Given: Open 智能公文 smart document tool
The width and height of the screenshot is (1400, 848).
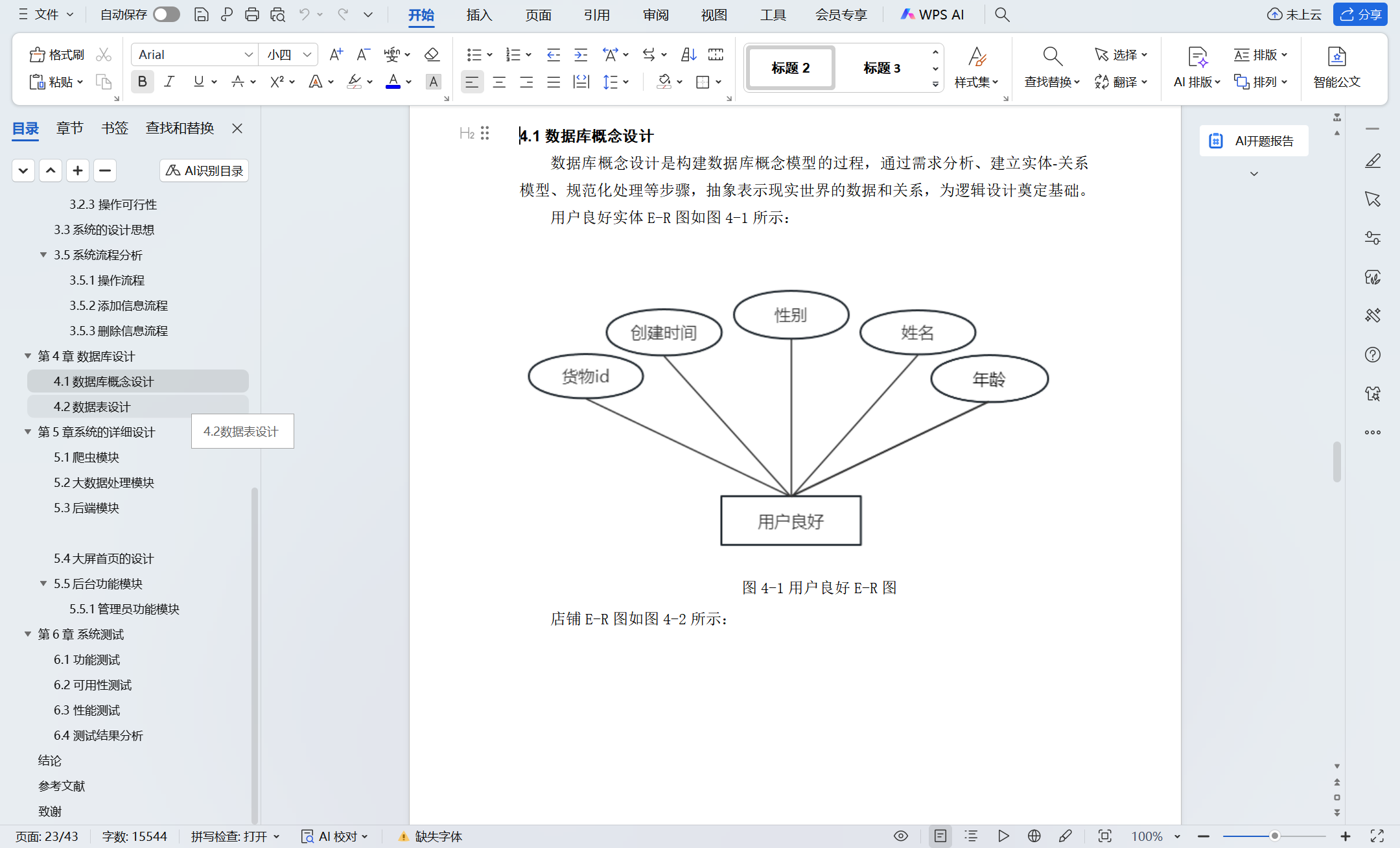Looking at the screenshot, I should (x=1336, y=67).
